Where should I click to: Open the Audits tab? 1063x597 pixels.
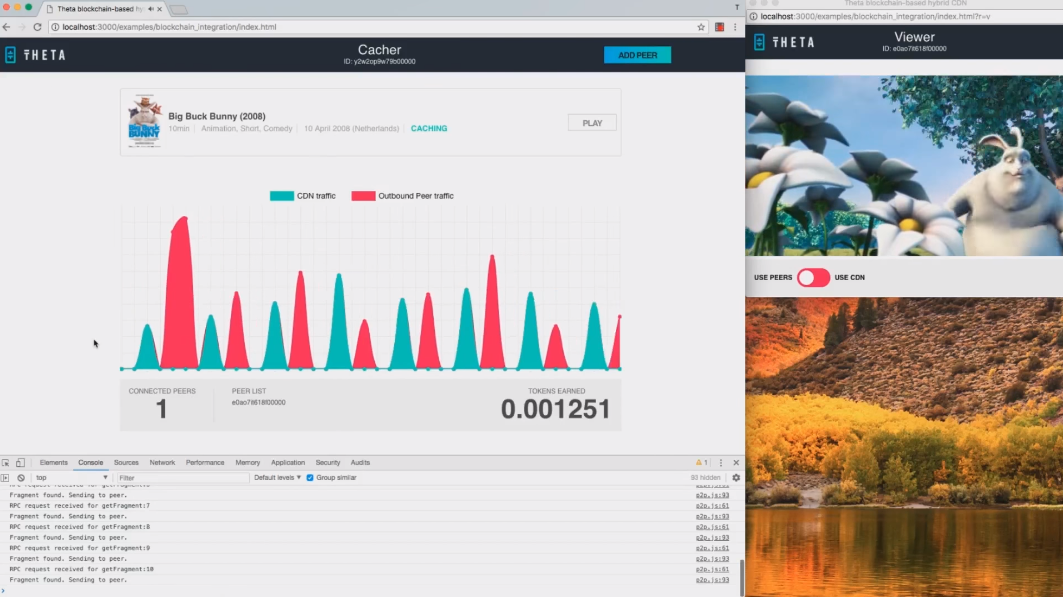(360, 463)
